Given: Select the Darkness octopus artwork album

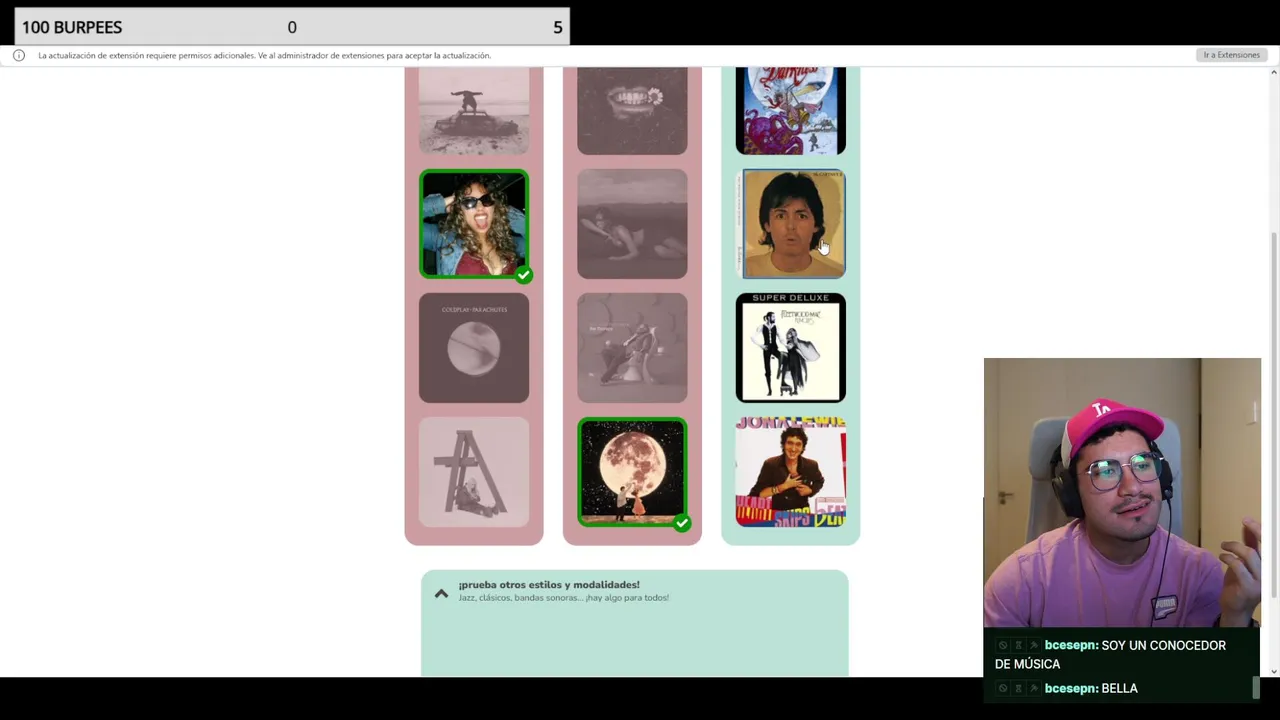Looking at the screenshot, I should click(x=791, y=111).
